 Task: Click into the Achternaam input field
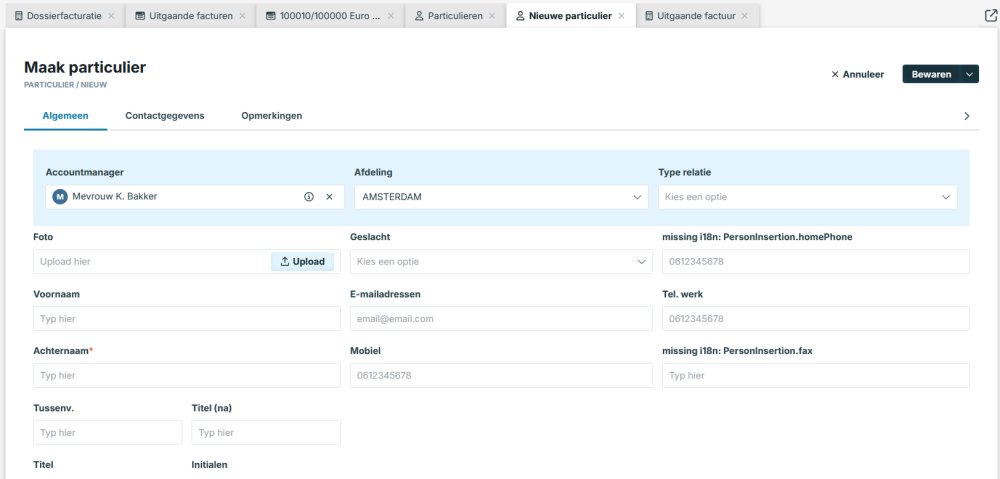(x=187, y=376)
